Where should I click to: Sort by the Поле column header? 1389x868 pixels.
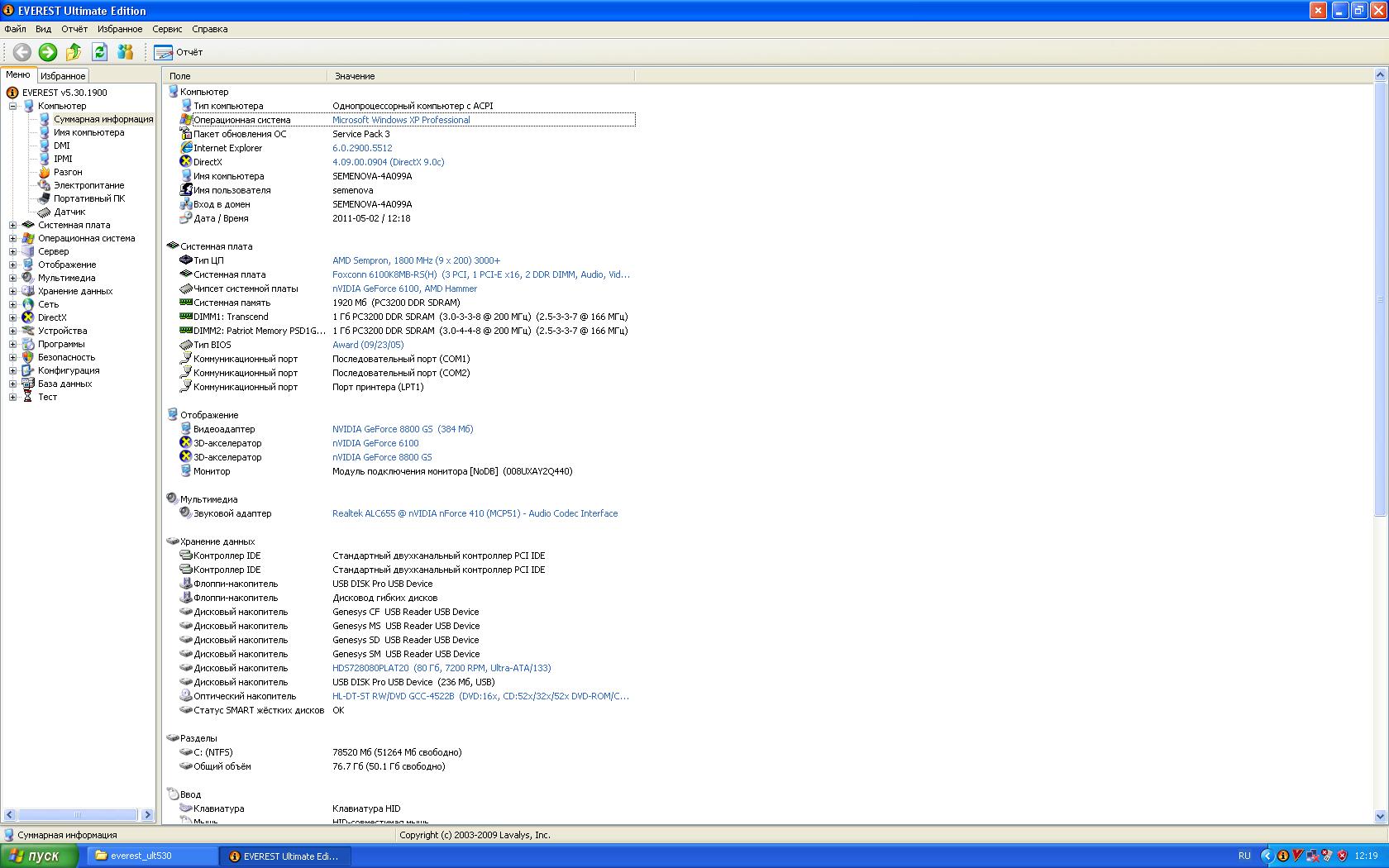(x=245, y=76)
